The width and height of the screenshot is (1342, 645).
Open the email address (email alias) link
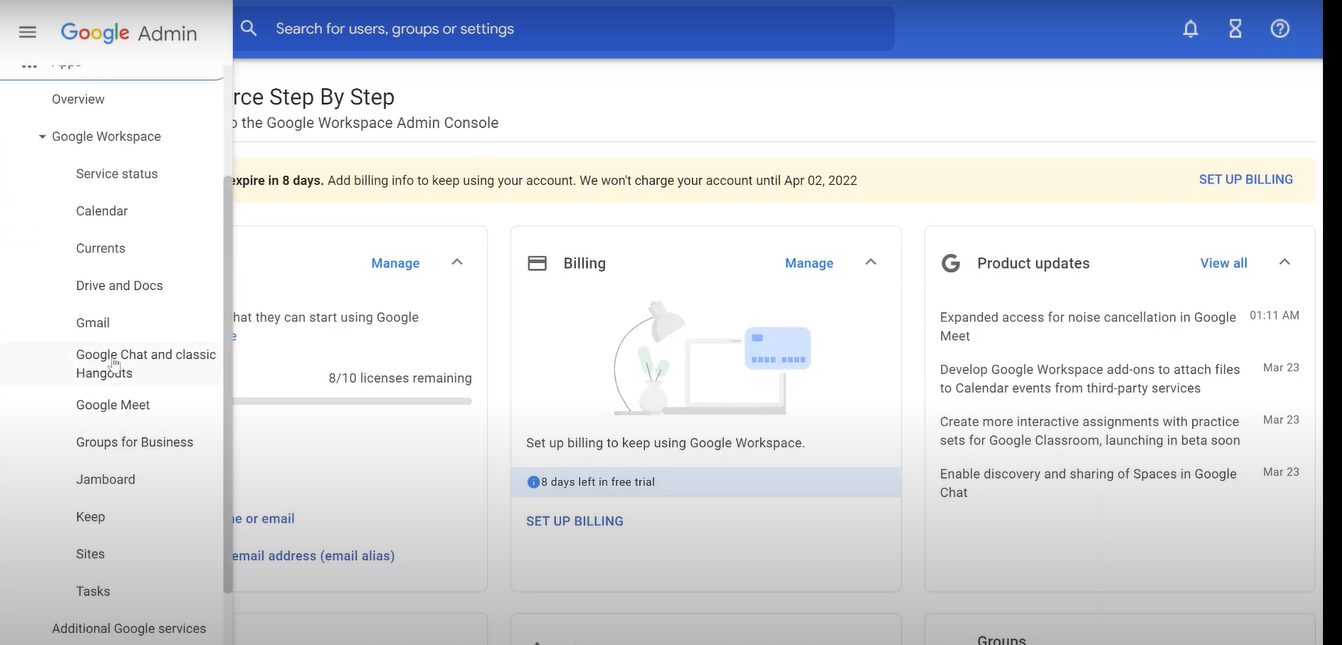point(314,556)
